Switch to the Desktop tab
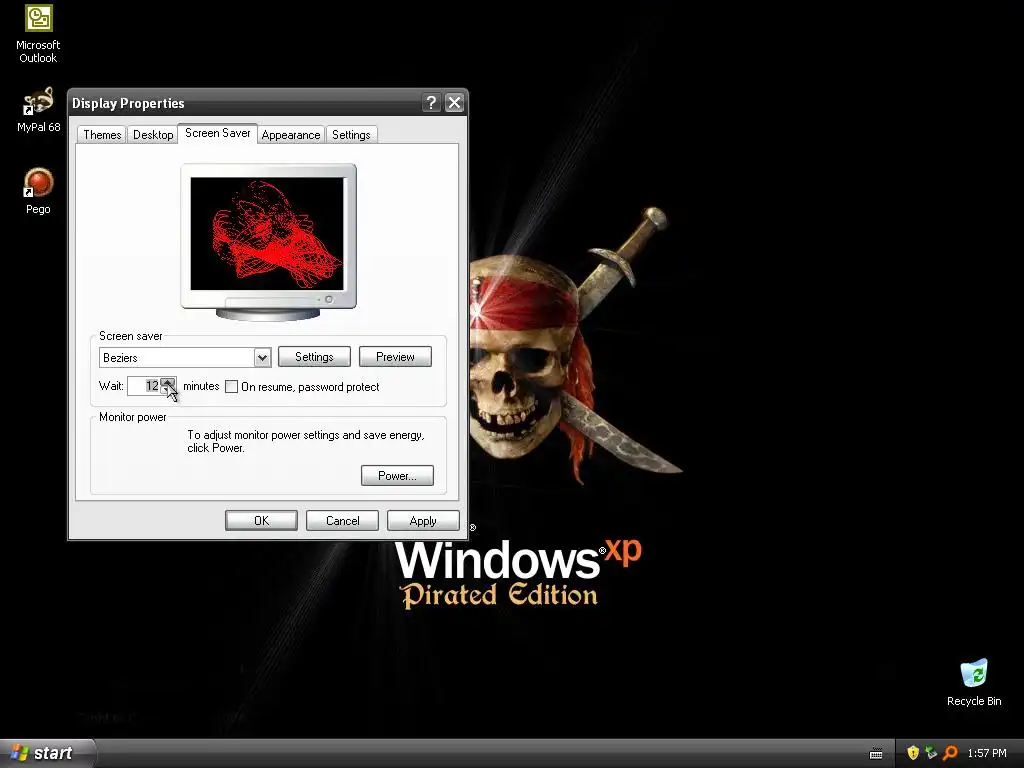This screenshot has height=768, width=1024. (153, 135)
